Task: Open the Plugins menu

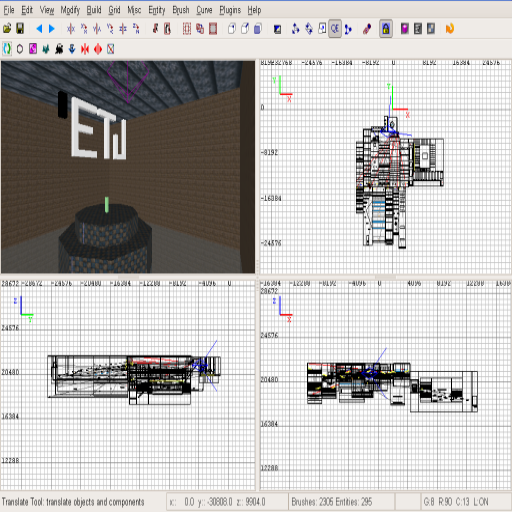Action: 230,10
